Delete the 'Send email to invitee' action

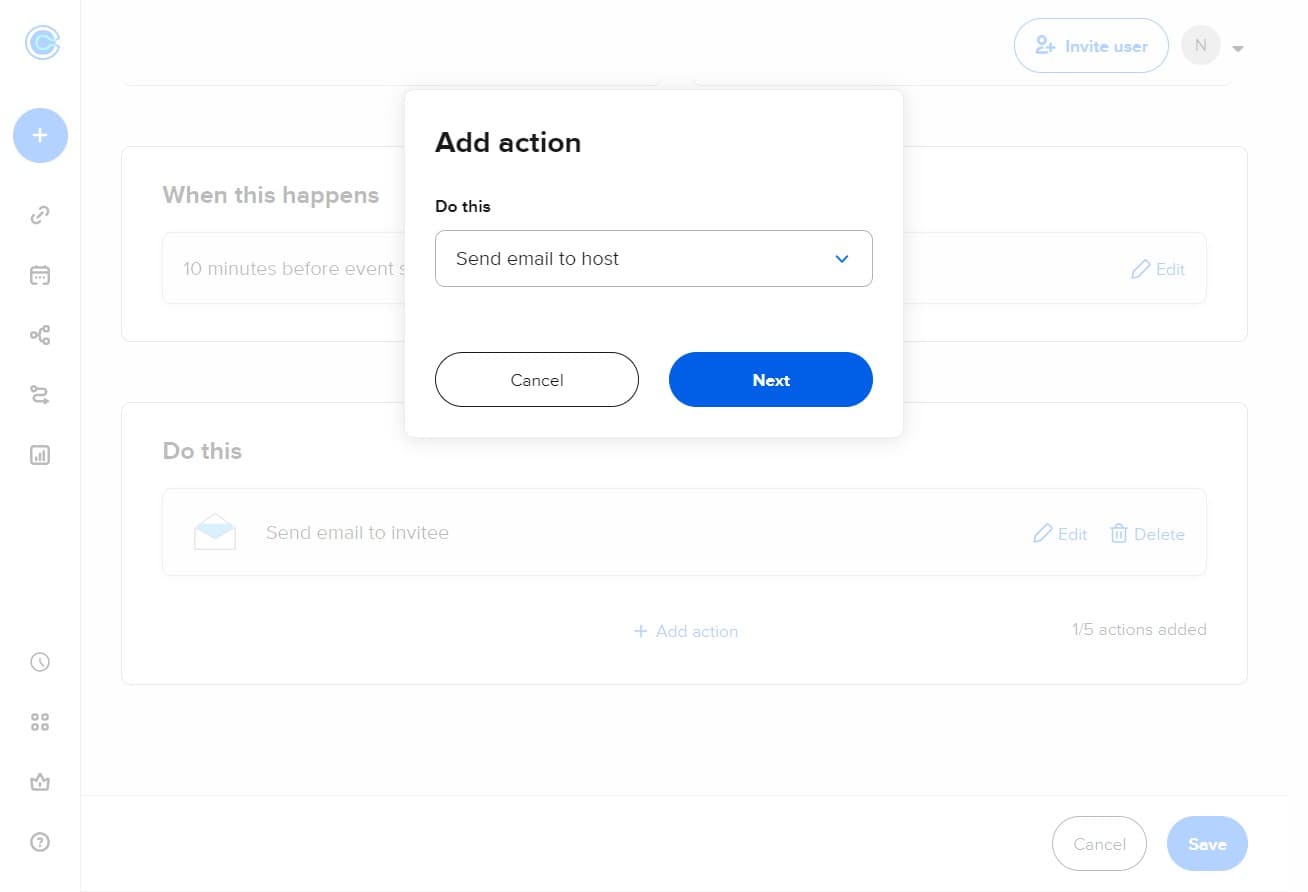tap(1147, 534)
